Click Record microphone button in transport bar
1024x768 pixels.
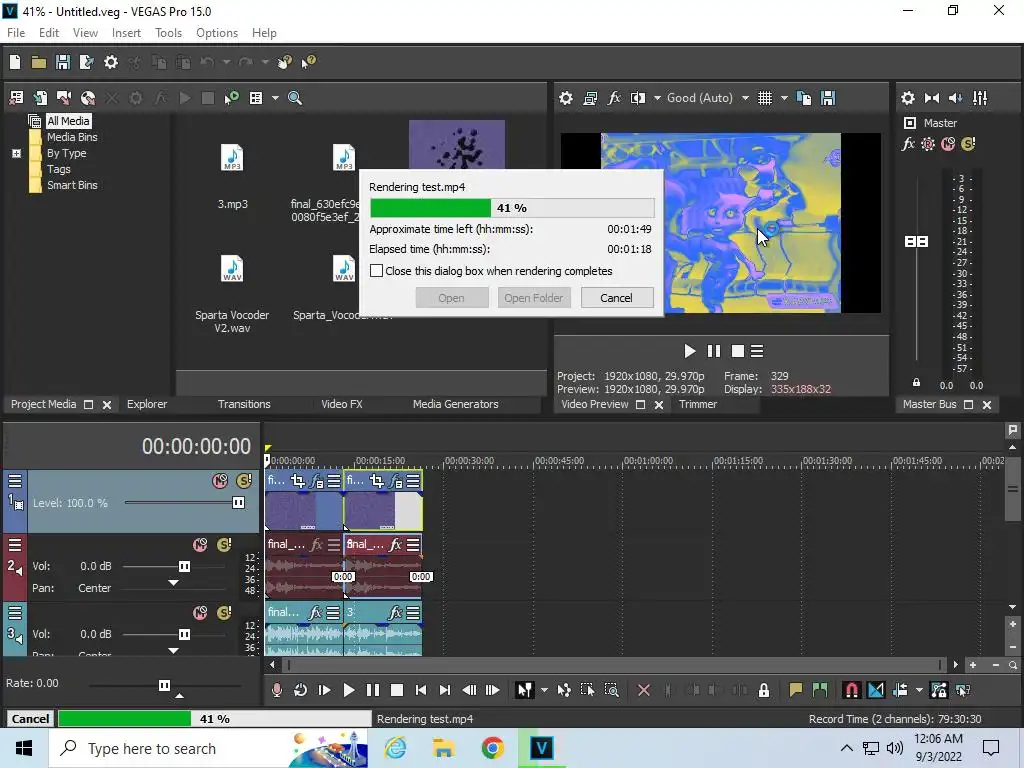click(276, 690)
